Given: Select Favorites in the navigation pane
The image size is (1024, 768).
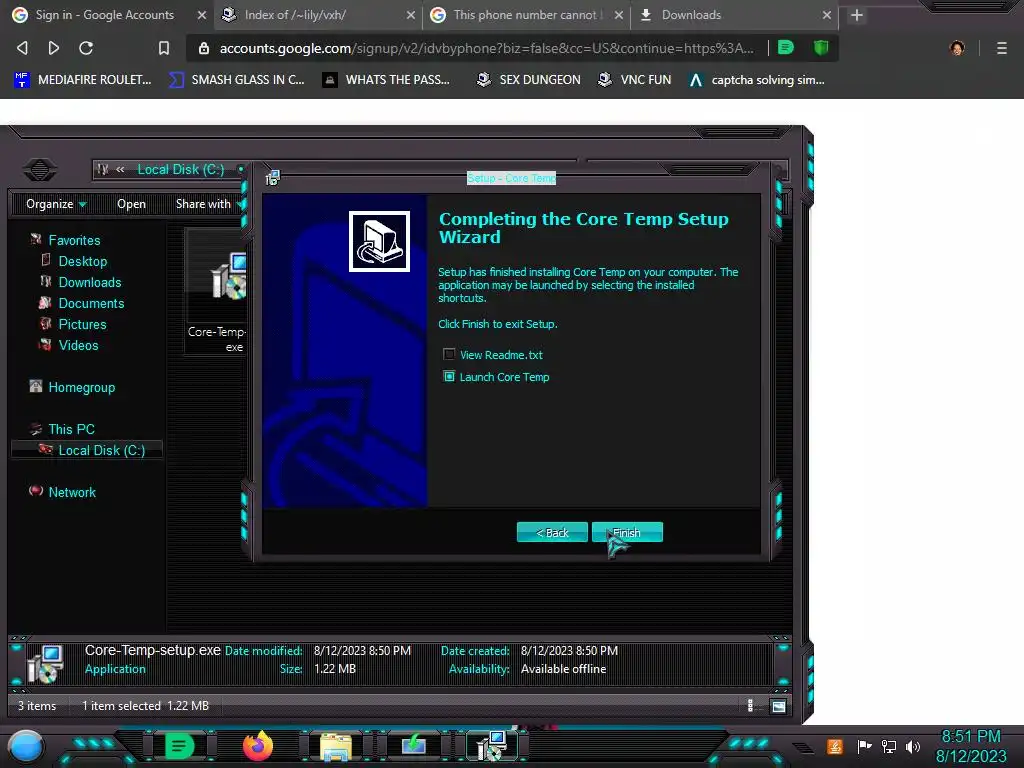Looking at the screenshot, I should pyautogui.click(x=74, y=240).
